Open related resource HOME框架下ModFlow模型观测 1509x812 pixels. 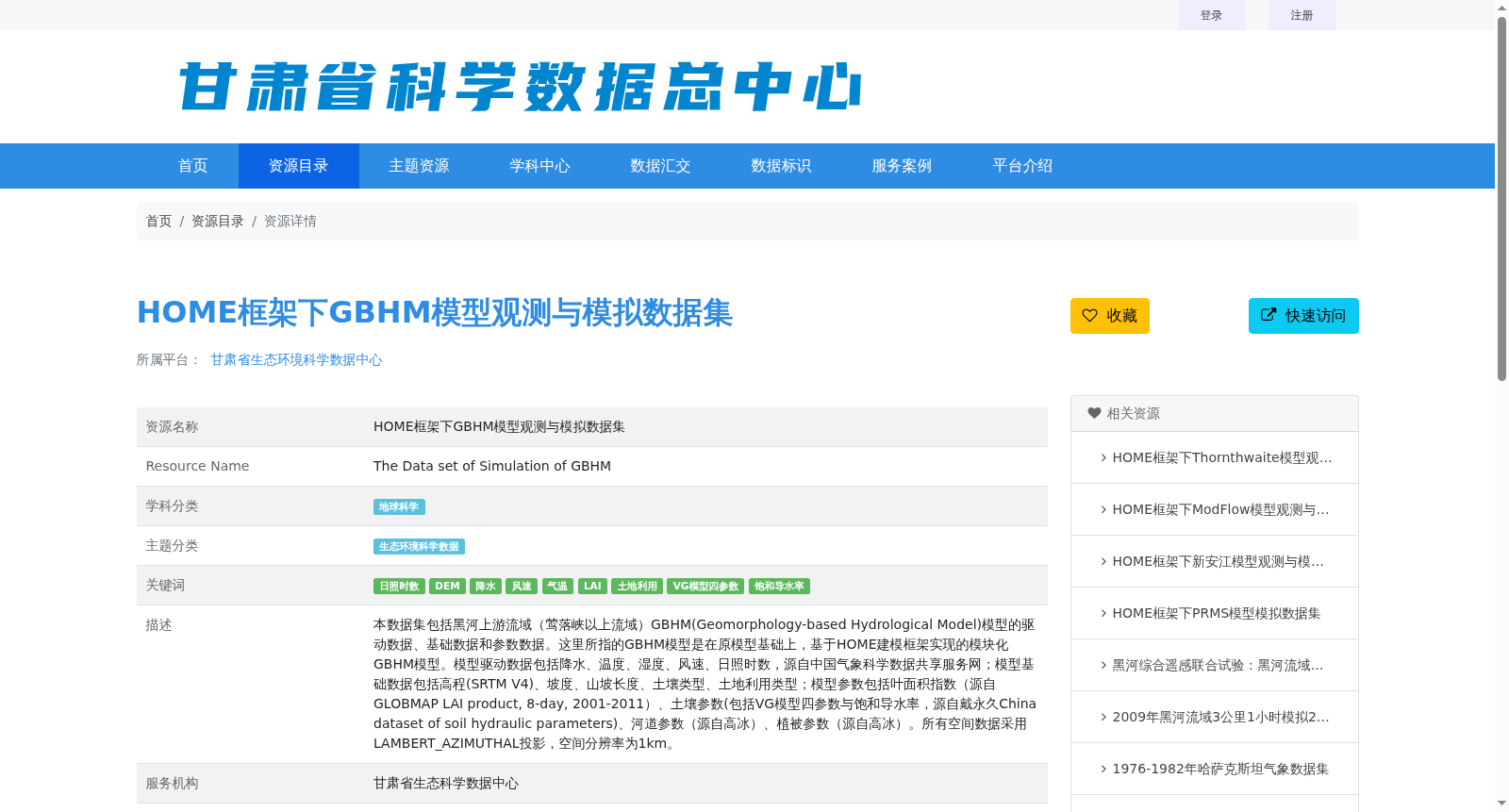pyautogui.click(x=1221, y=509)
